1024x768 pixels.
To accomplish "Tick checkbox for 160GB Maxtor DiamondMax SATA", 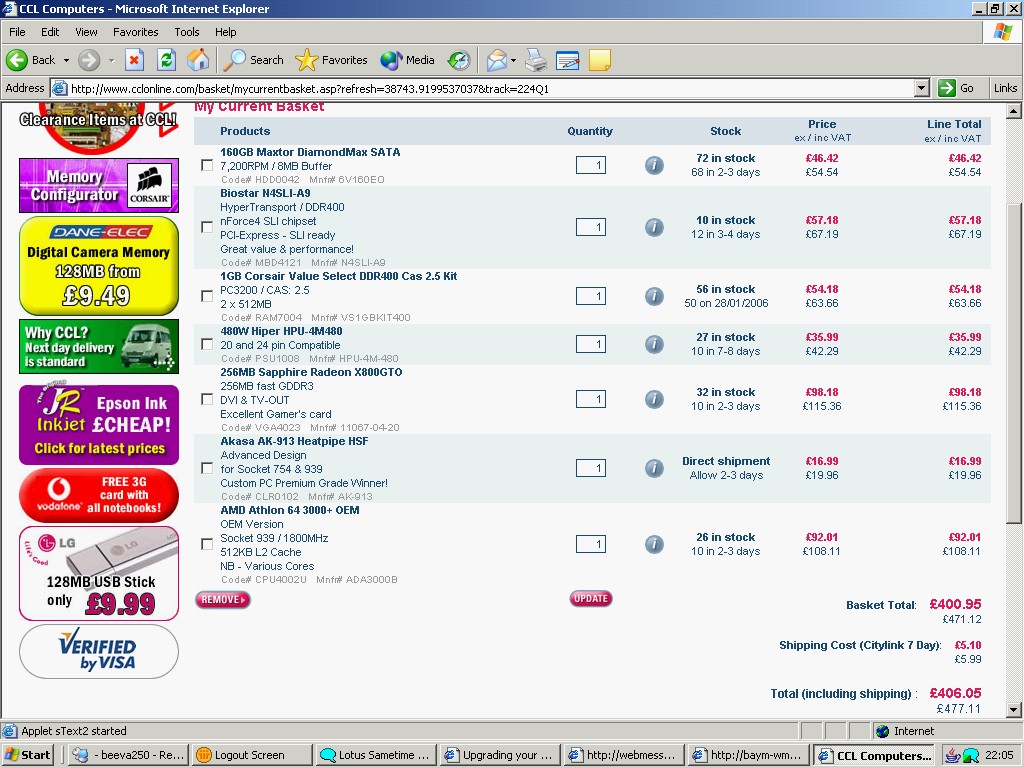I will pyautogui.click(x=207, y=165).
